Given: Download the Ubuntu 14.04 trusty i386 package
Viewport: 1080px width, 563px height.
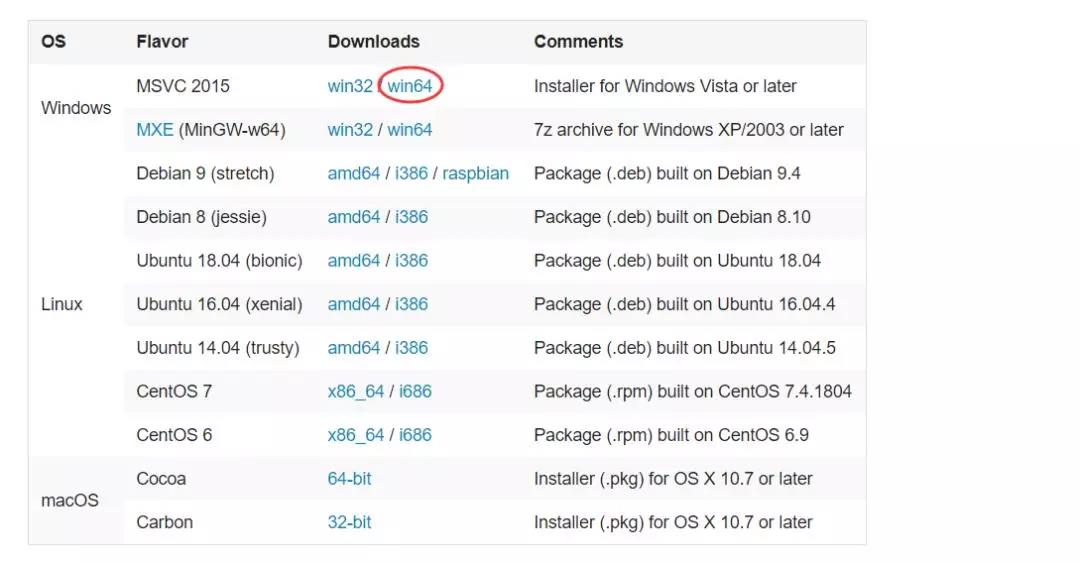Looking at the screenshot, I should (411, 348).
